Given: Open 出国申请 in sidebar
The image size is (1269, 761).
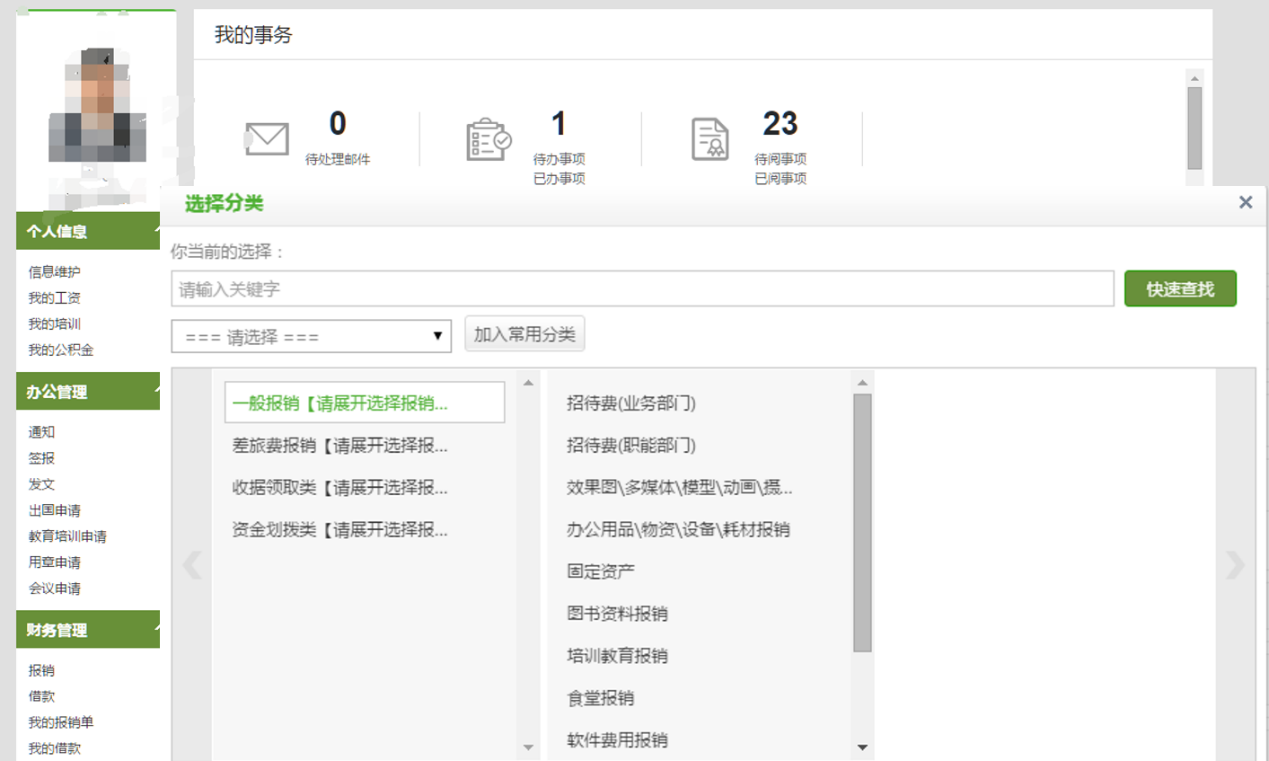Looking at the screenshot, I should pos(54,510).
